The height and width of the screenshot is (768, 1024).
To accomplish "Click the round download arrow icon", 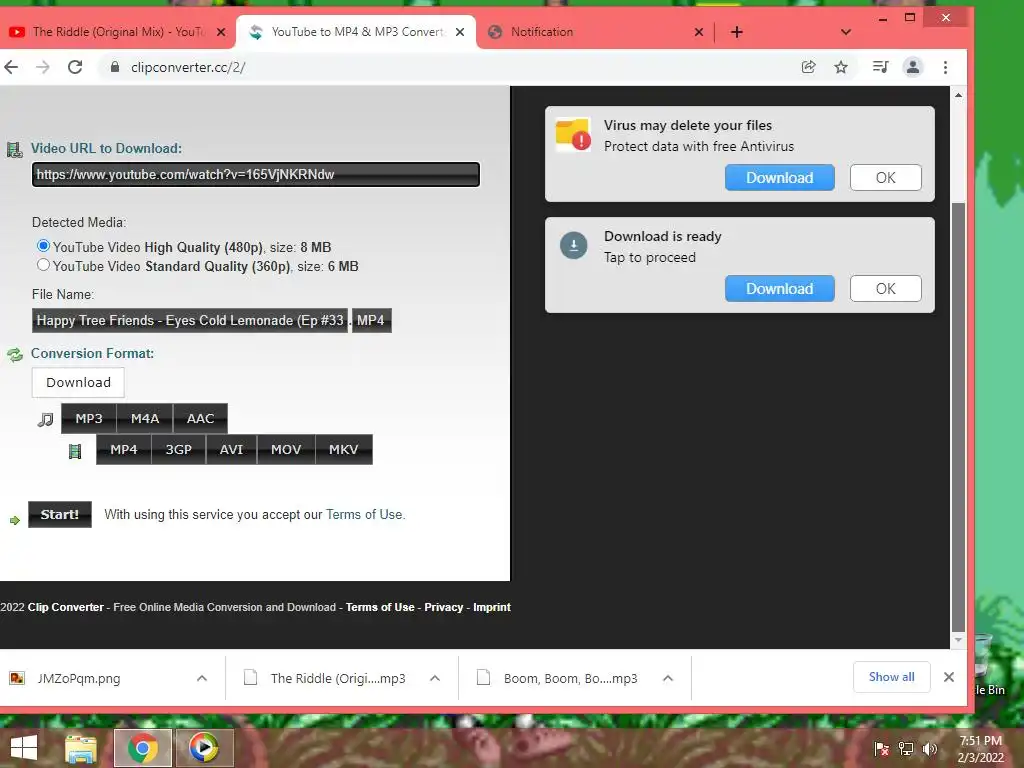I will point(573,246).
